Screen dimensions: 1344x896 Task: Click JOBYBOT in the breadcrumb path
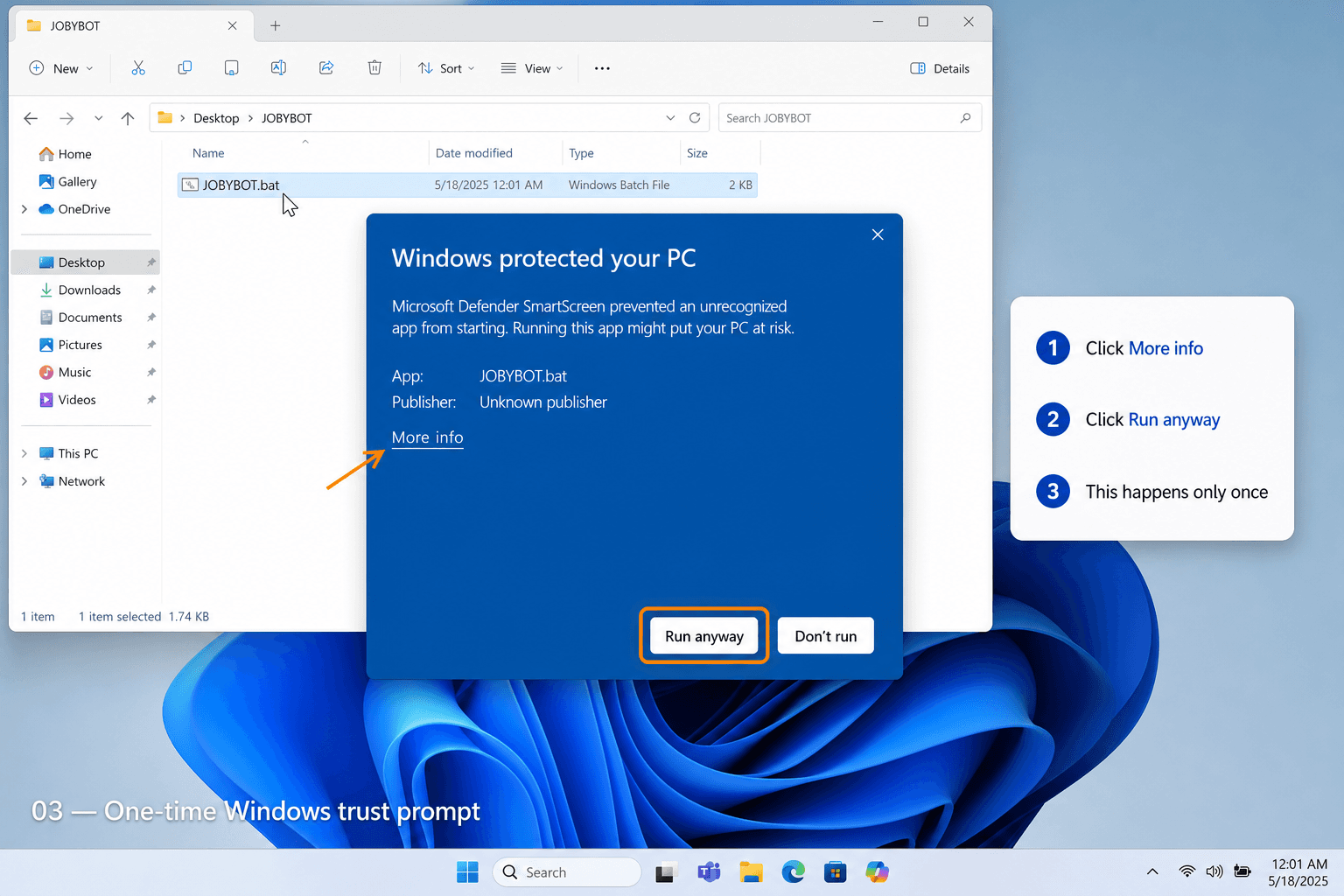pyautogui.click(x=287, y=118)
